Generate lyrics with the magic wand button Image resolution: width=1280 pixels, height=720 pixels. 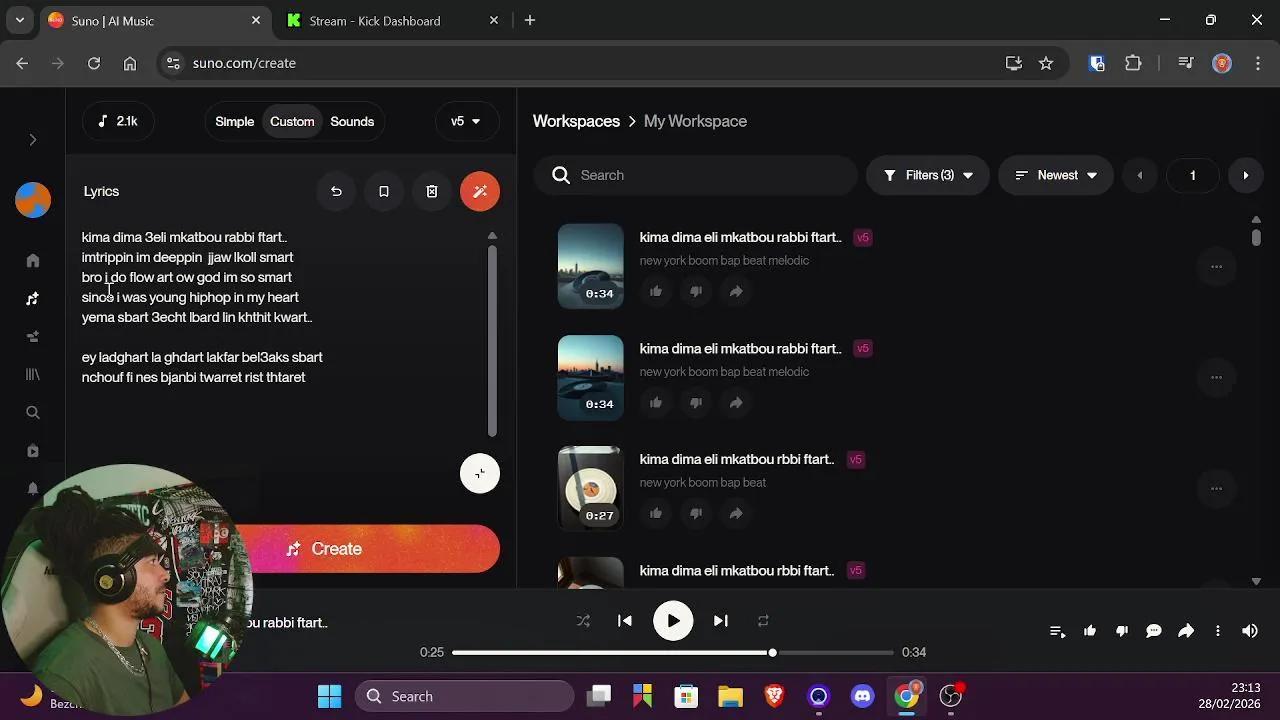click(480, 191)
